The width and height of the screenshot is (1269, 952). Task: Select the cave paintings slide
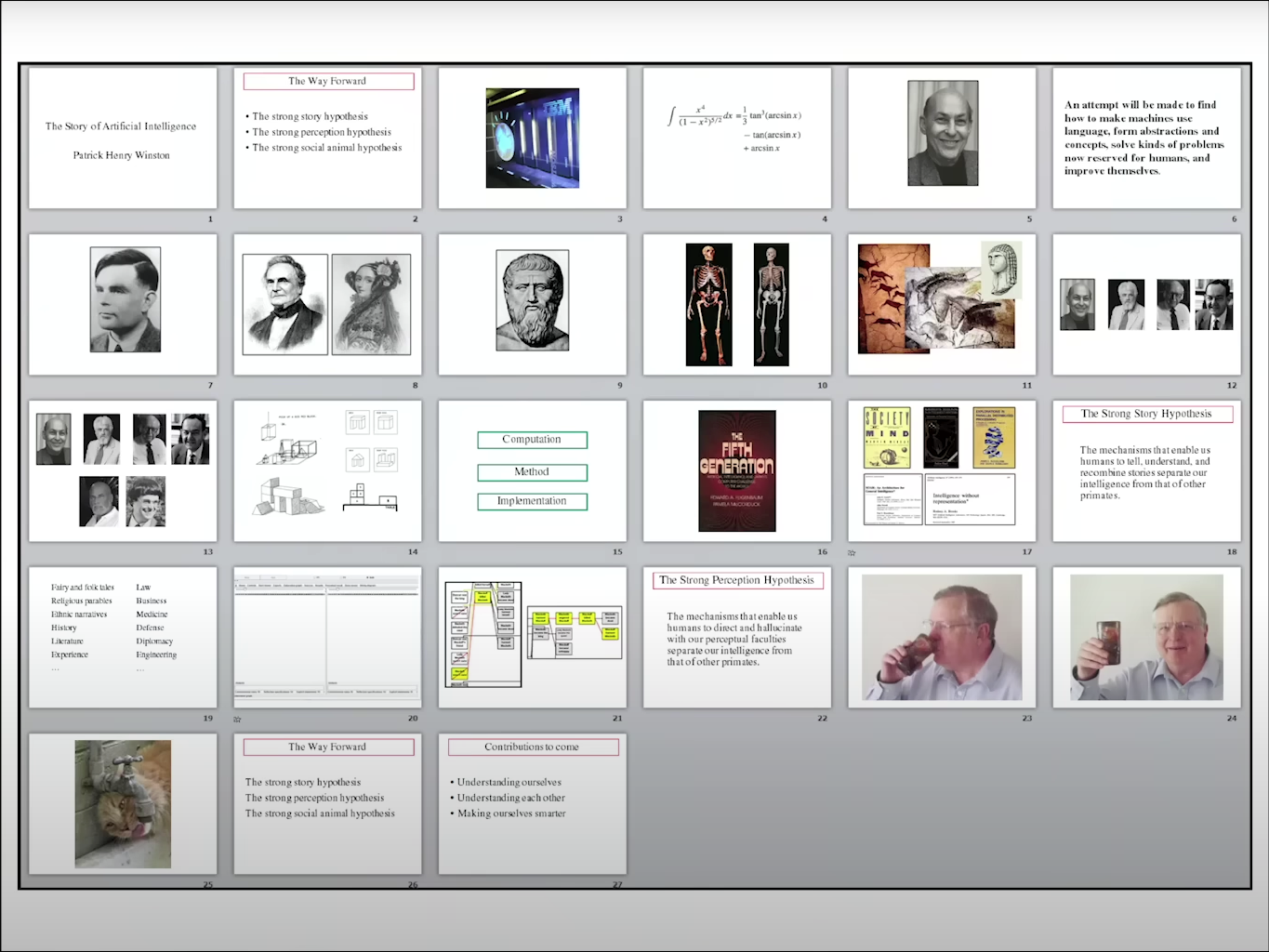(x=942, y=304)
